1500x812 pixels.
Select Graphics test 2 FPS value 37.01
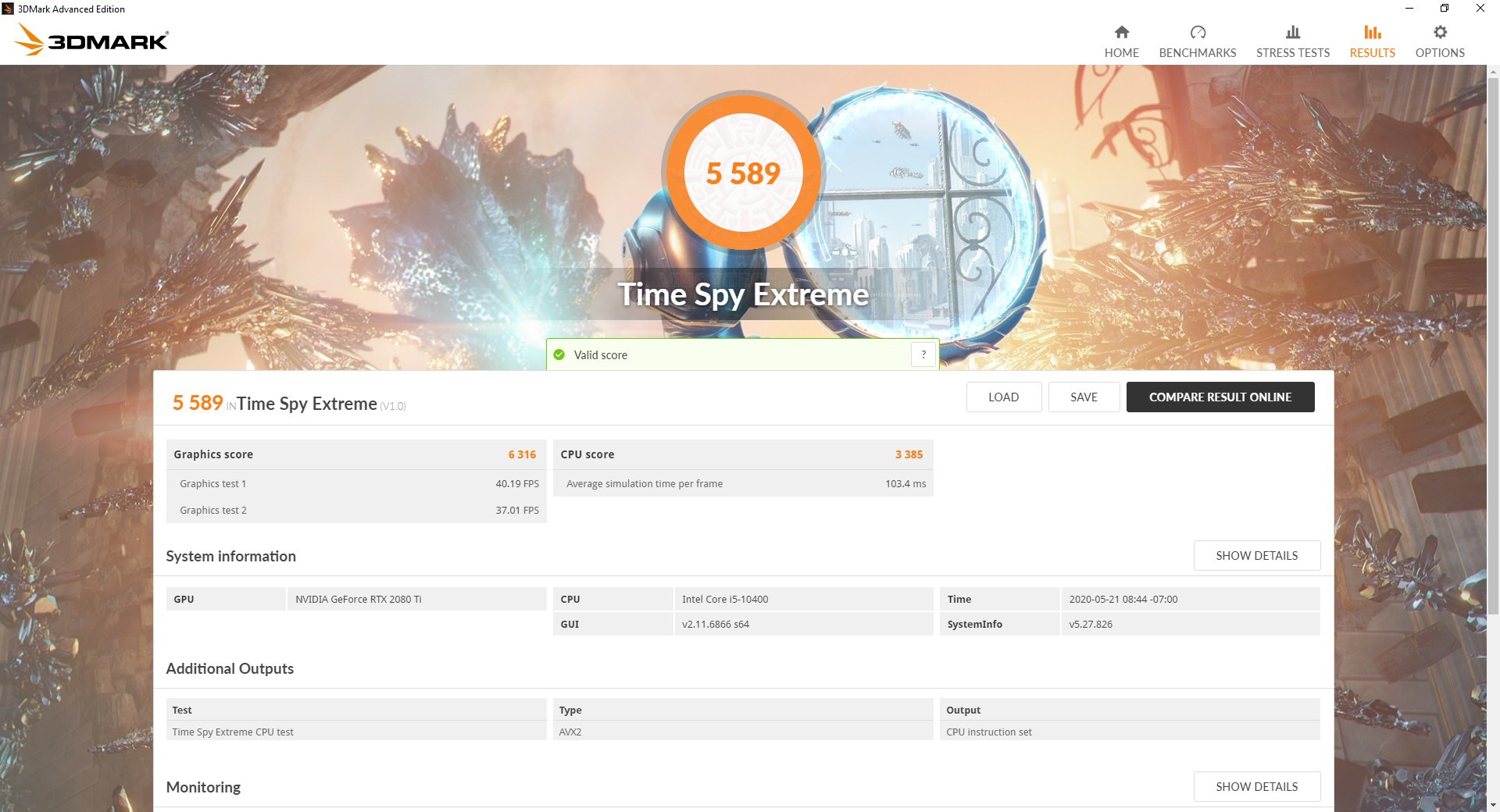[x=517, y=511]
